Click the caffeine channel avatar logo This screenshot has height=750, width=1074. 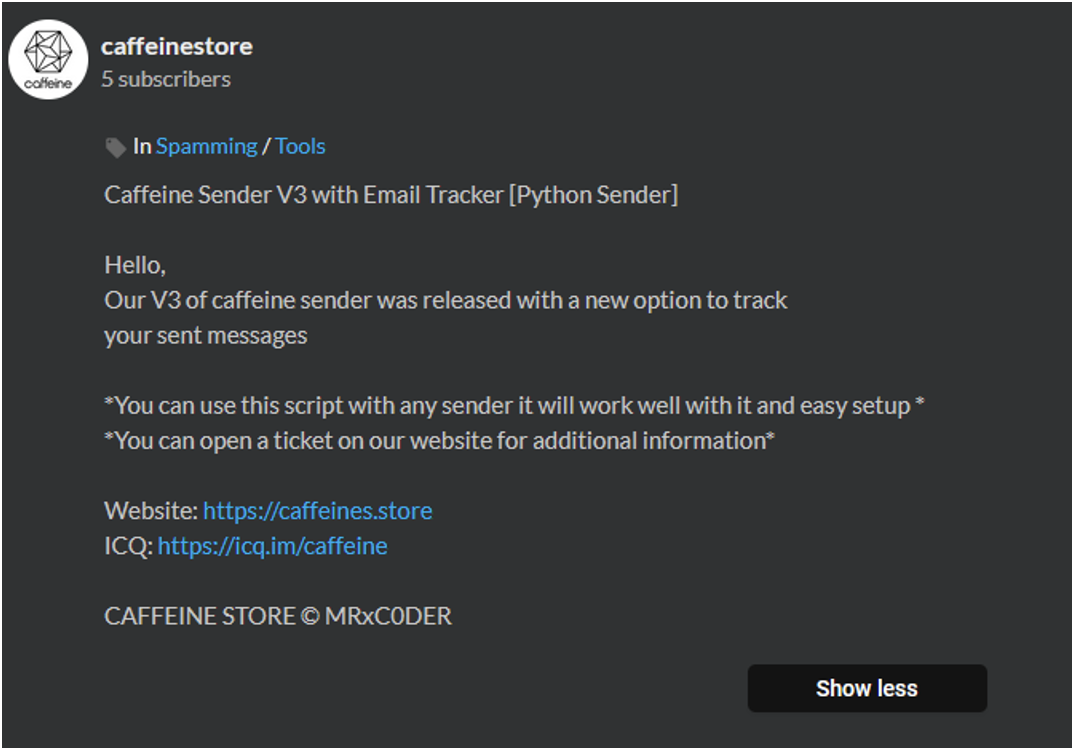coord(48,60)
